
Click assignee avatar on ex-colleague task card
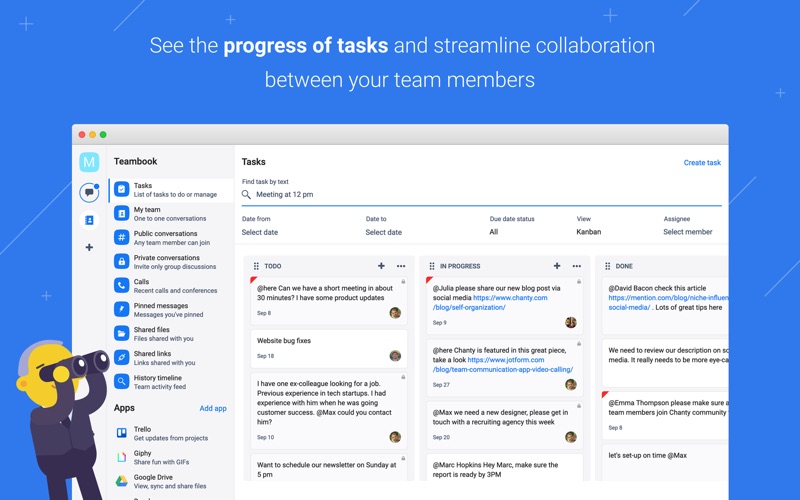tap(395, 437)
